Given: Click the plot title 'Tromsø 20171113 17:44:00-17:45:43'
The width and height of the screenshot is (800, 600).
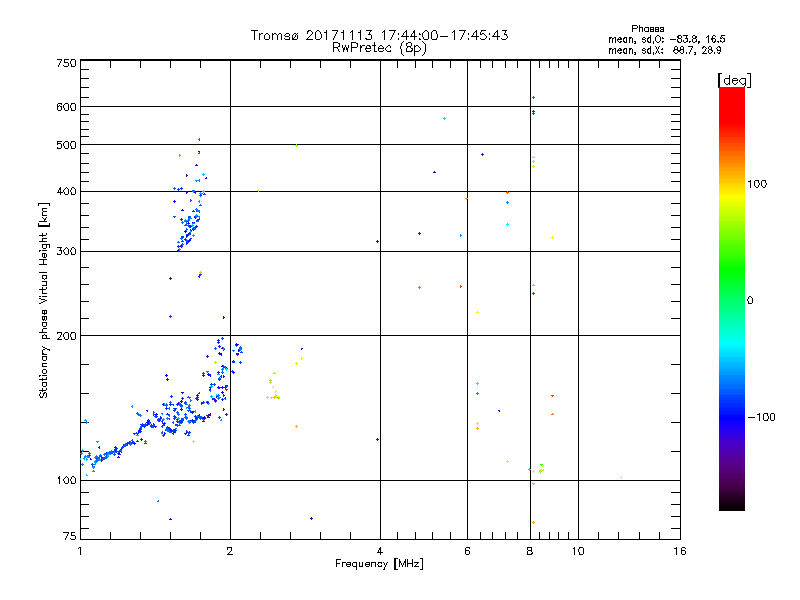Looking at the screenshot, I should [x=379, y=35].
